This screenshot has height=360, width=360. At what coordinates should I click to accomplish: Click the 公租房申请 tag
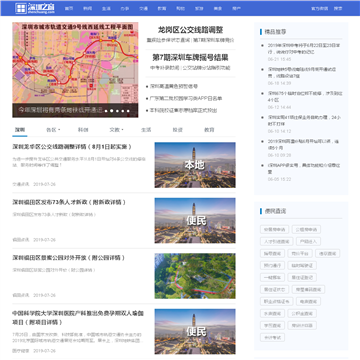click(x=306, y=229)
